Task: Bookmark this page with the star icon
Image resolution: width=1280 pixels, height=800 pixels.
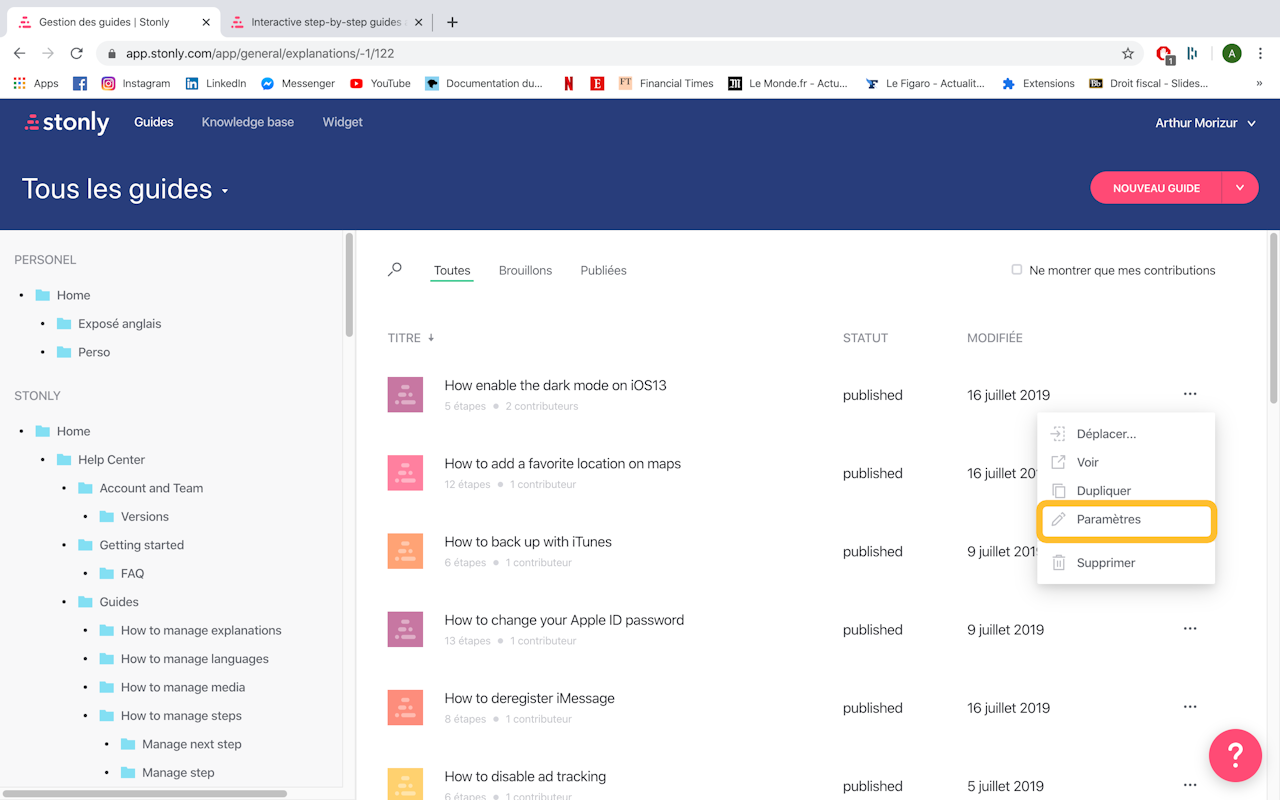Action: (x=1128, y=53)
